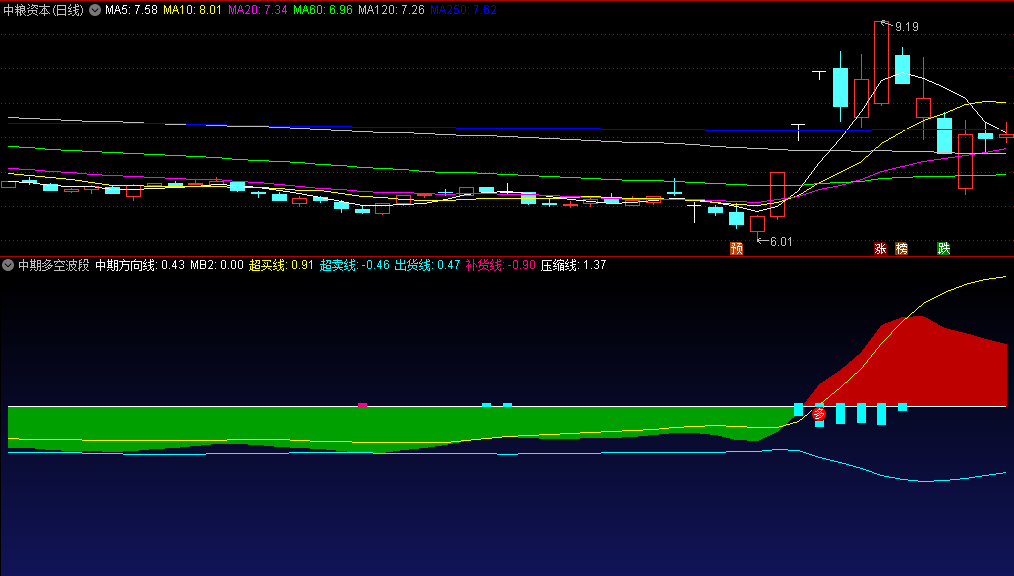Select the MA10: 8.01 label
Viewport: 1014px width, 576px height.
tap(192, 10)
